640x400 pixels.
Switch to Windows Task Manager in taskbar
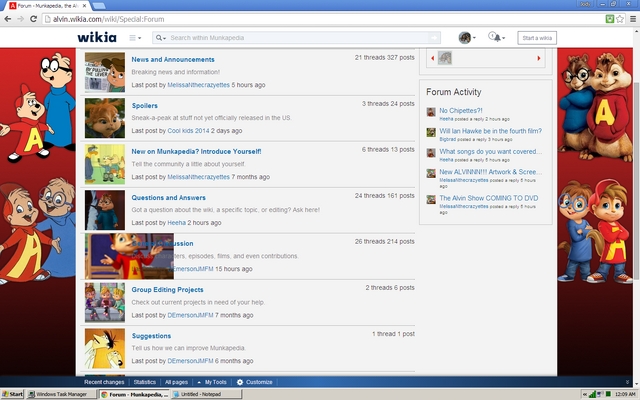pyautogui.click(x=61, y=394)
